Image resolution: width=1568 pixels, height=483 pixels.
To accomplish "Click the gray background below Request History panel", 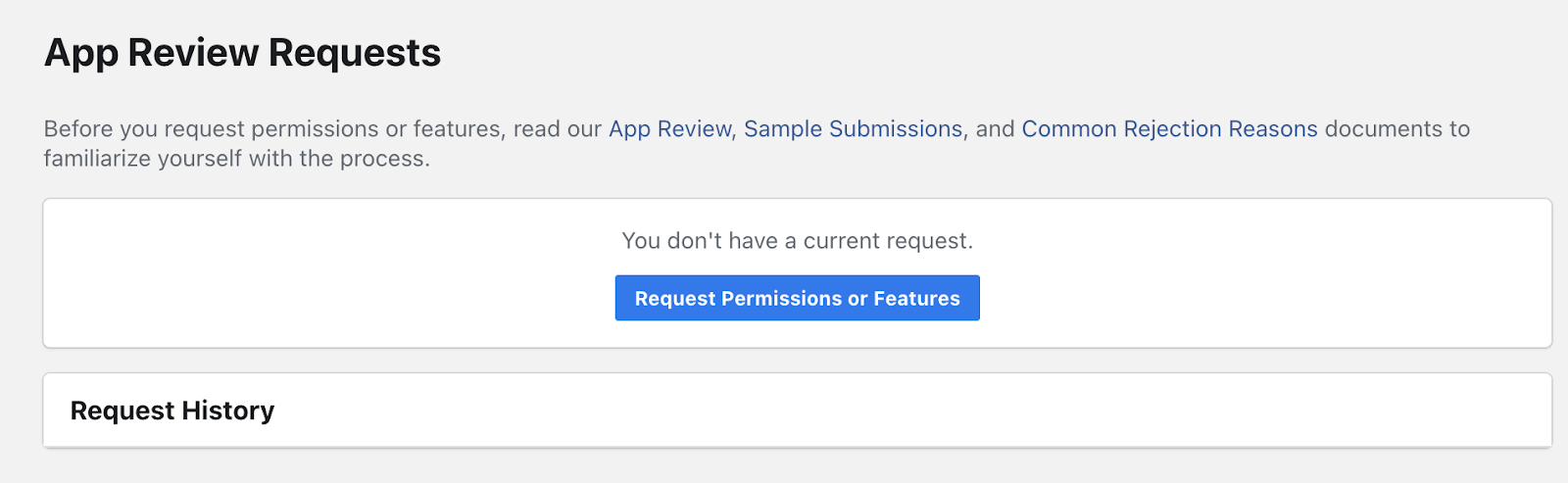I will (784, 467).
